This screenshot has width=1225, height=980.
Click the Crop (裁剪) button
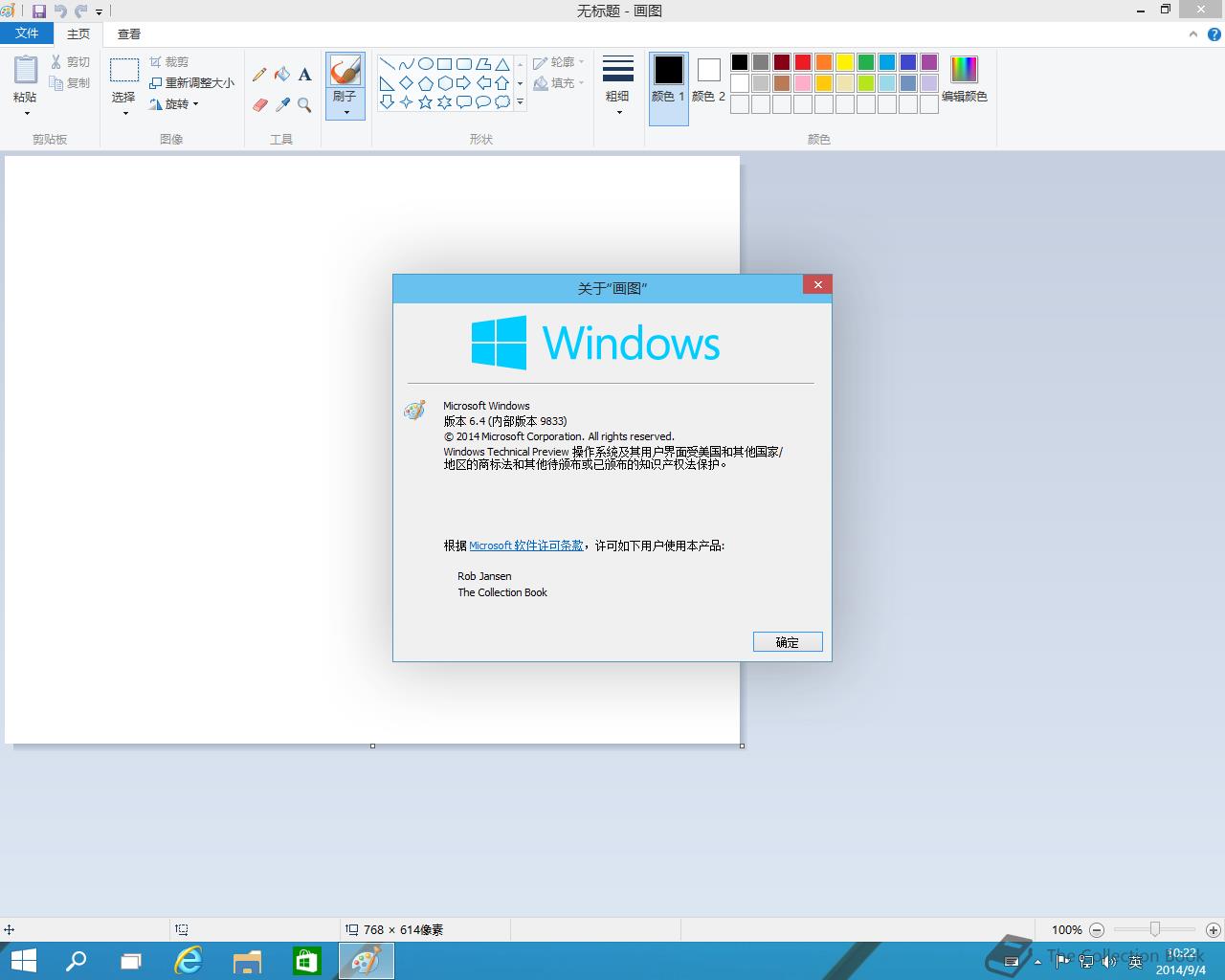[x=169, y=61]
